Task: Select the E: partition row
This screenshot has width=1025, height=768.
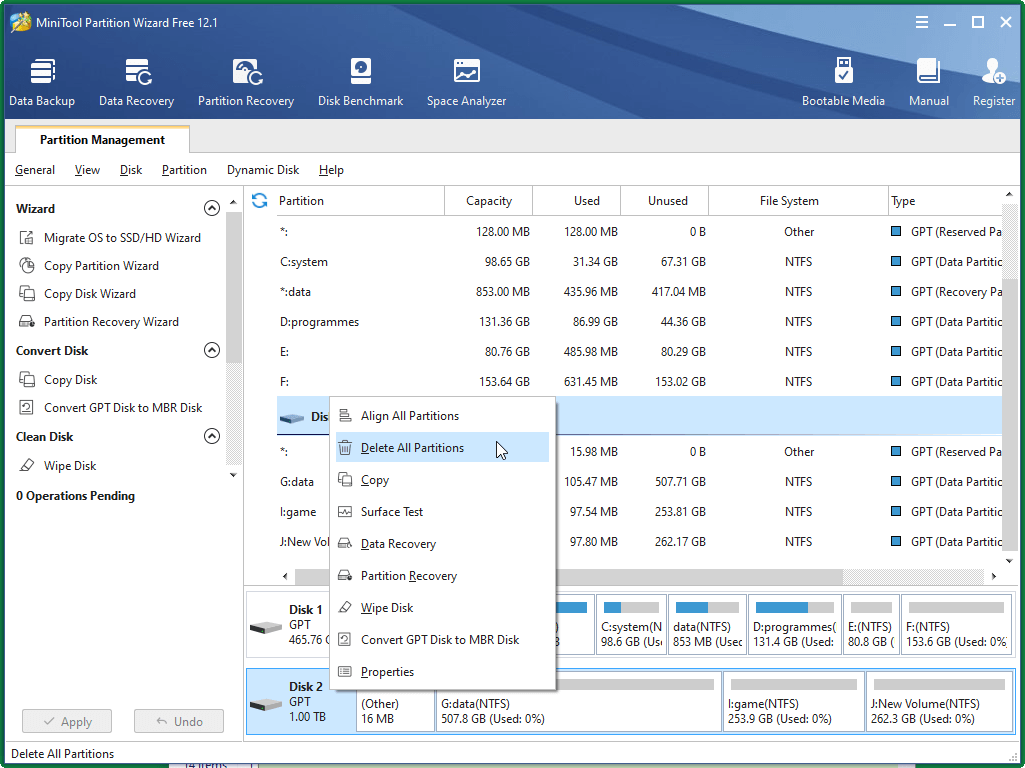Action: [x=639, y=352]
